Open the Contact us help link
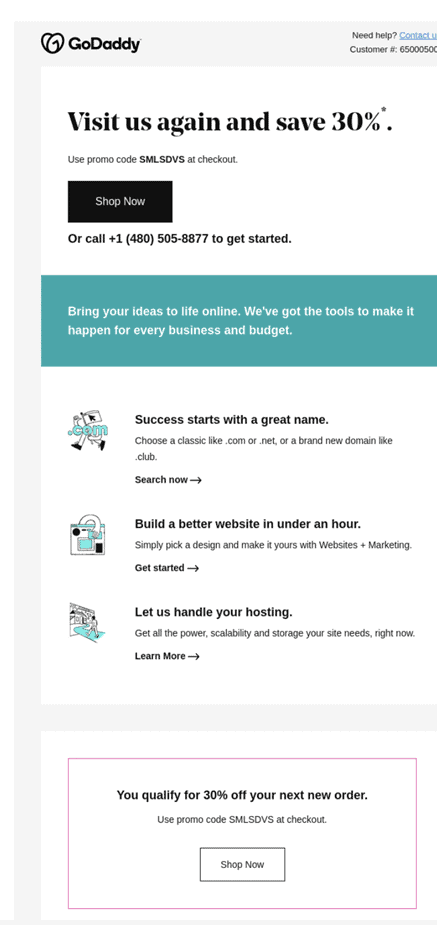The image size is (437, 925). [418, 35]
